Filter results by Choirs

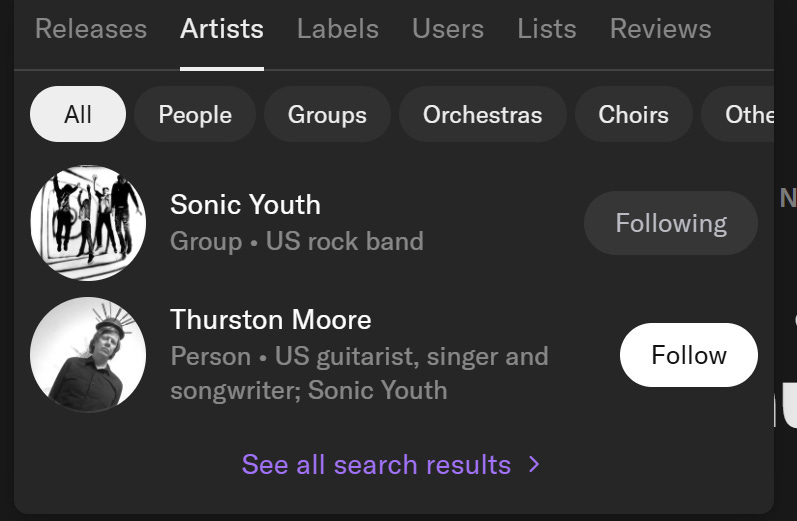click(633, 115)
